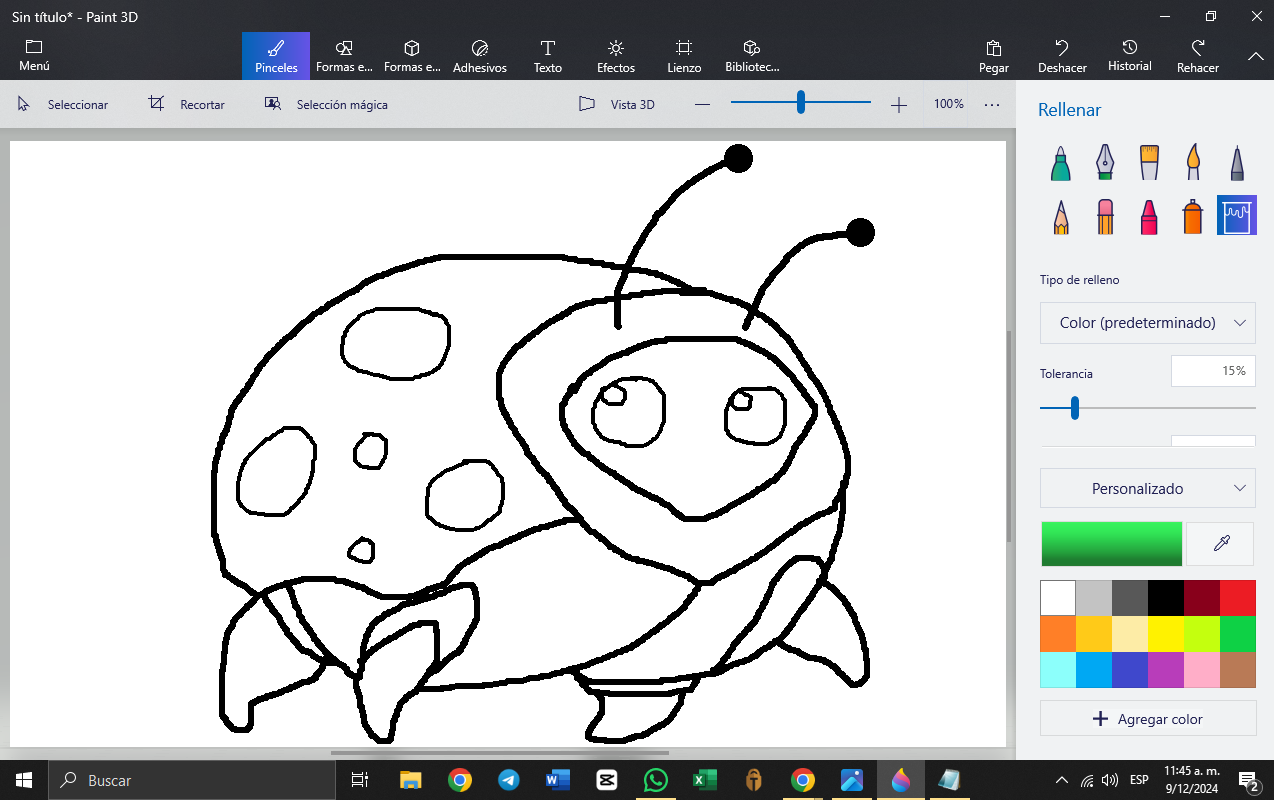Choose the orange color swatch
This screenshot has height=800, width=1274.
(x=1058, y=634)
